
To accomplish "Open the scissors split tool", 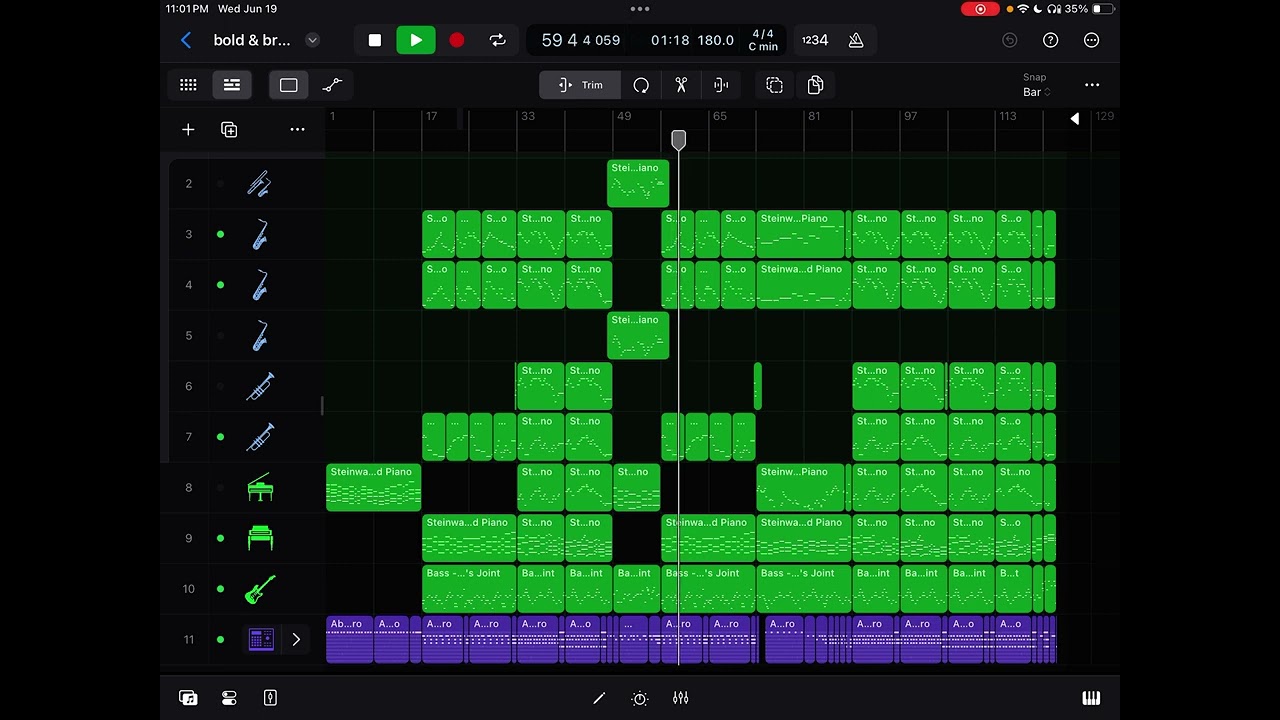I will [681, 85].
